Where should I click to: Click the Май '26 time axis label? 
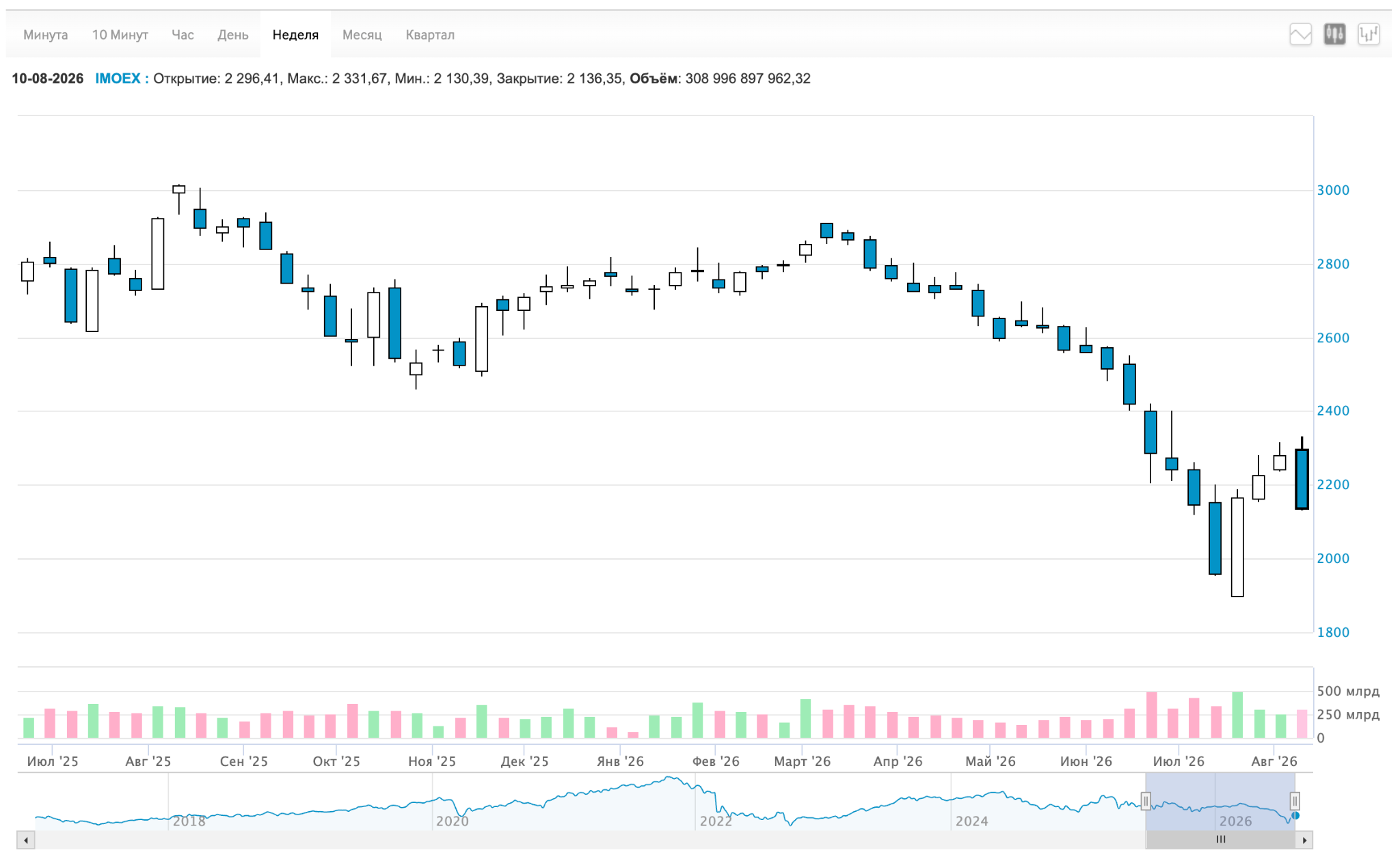click(991, 761)
